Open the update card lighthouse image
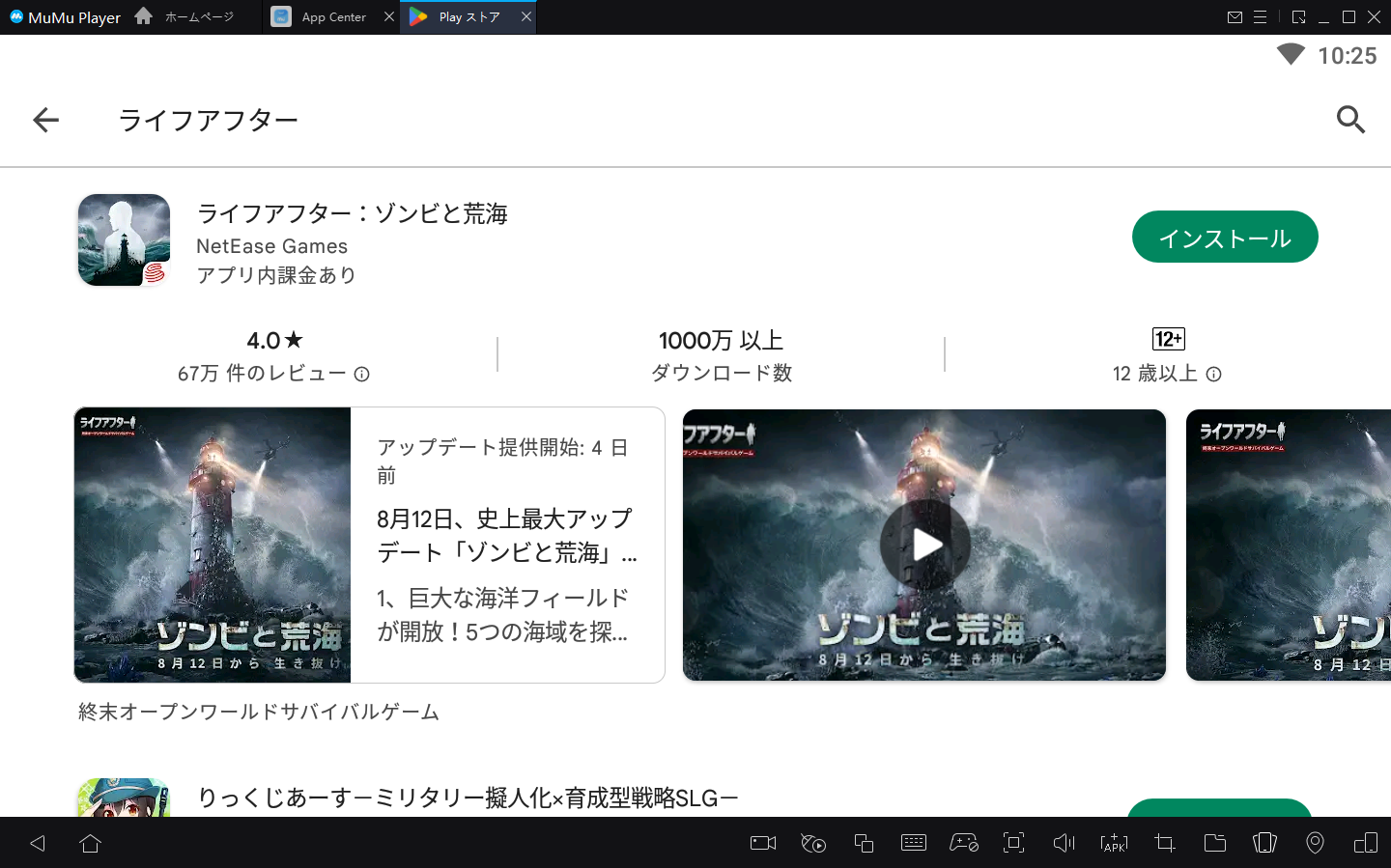This screenshot has height=868, width=1391. tap(213, 546)
